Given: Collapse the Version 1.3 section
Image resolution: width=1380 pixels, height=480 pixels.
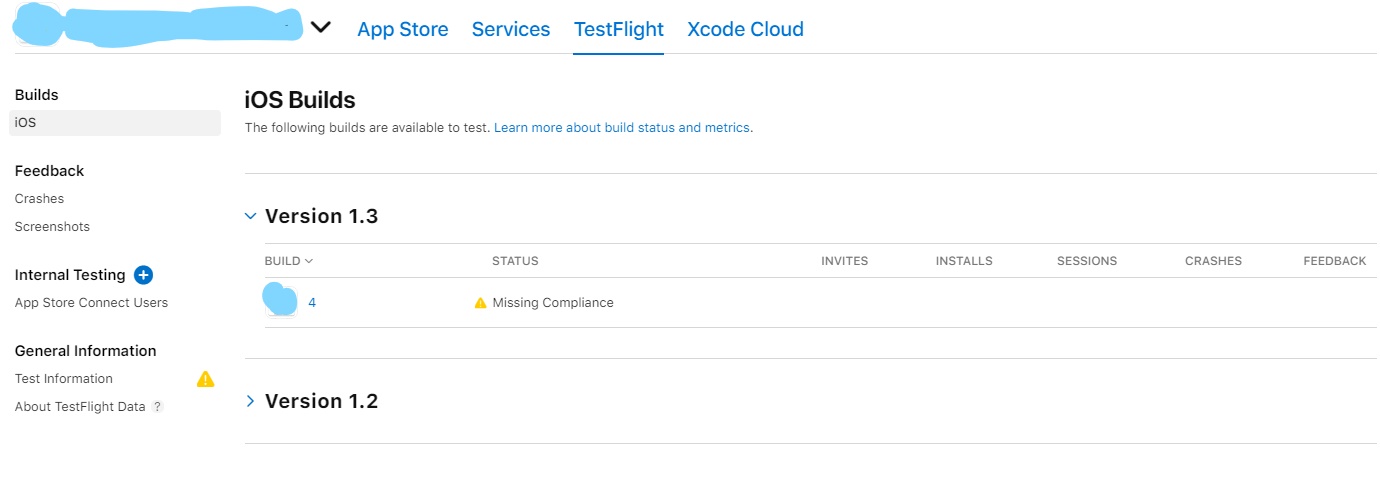Looking at the screenshot, I should tap(251, 216).
